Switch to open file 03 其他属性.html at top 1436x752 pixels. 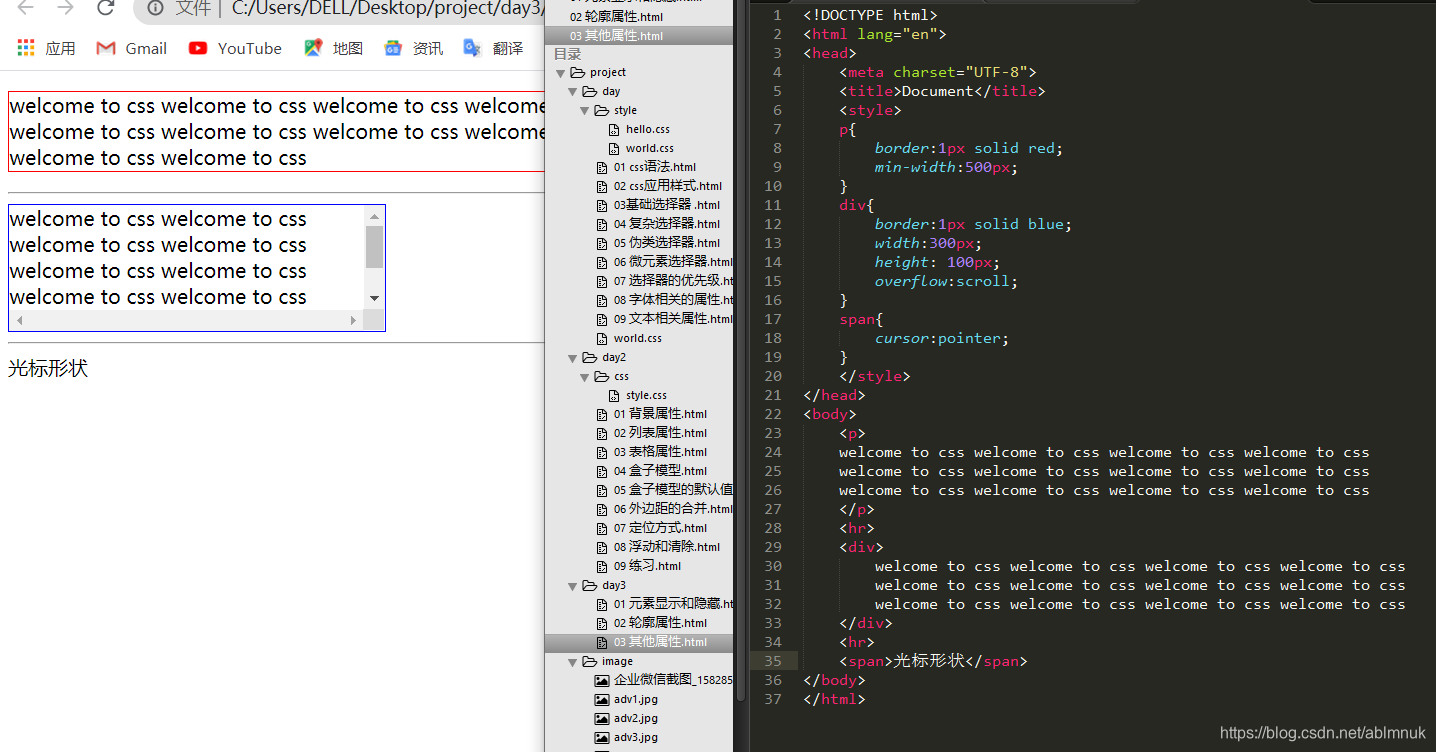[x=616, y=36]
